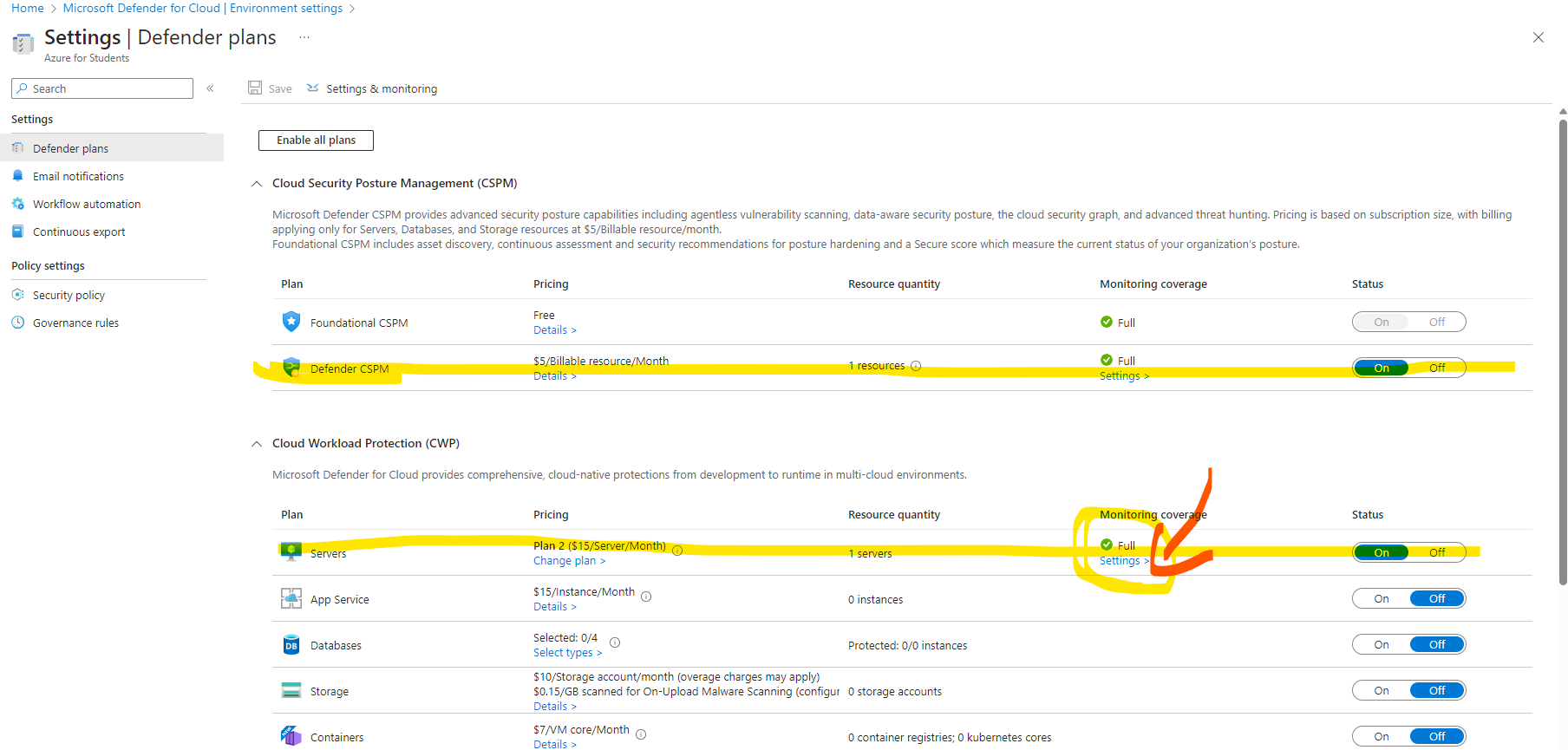Screen dimensions: 1568x750
Task: Click info icon next to Servers Plan 2 pricing
Action: [677, 551]
